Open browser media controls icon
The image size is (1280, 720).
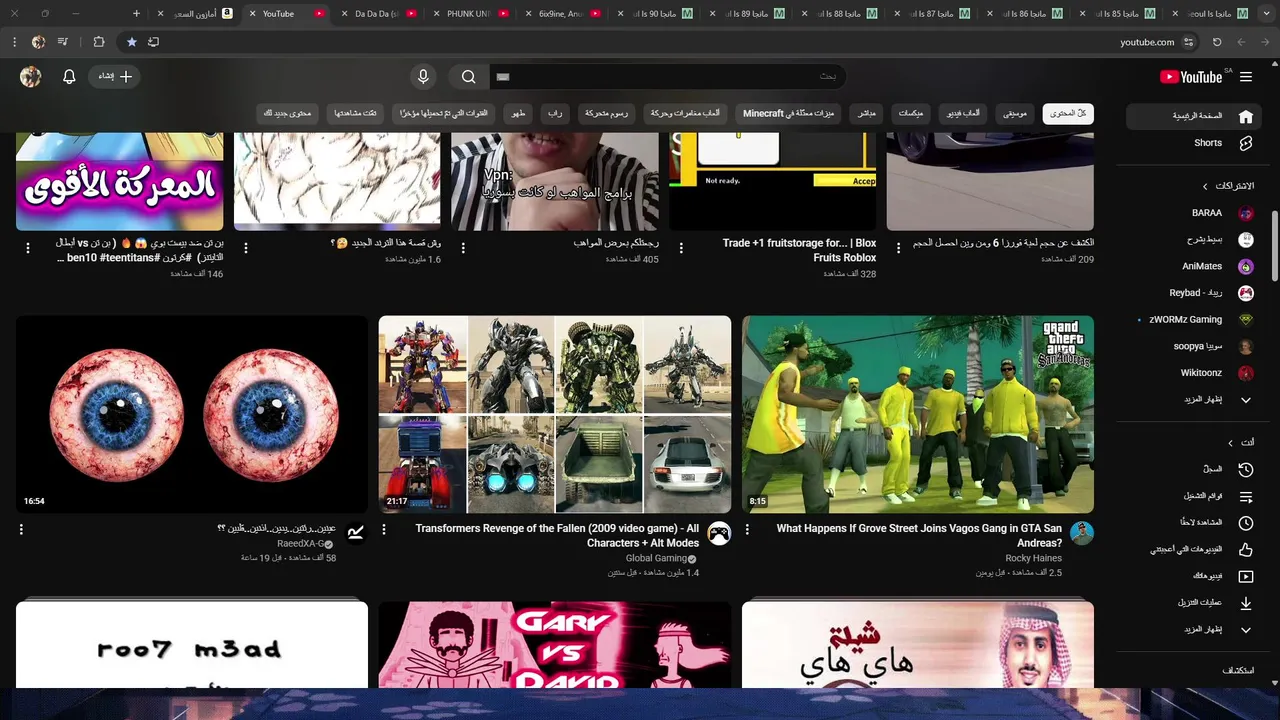click(x=64, y=42)
